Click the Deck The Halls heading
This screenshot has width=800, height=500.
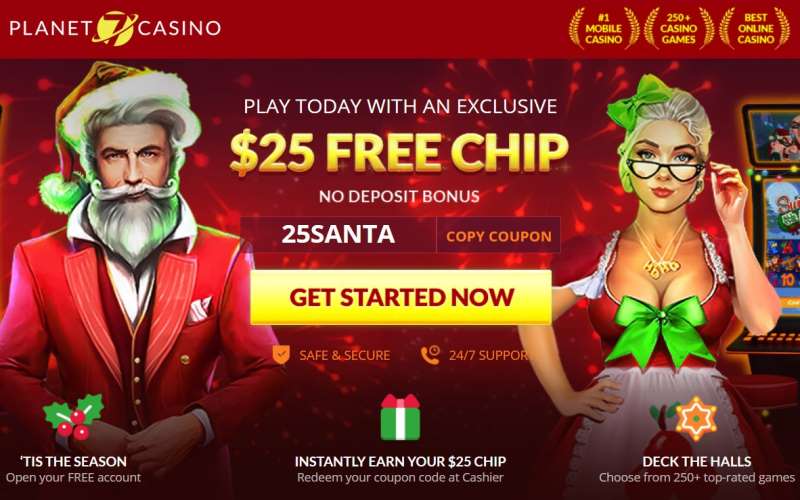pyautogui.click(x=696, y=462)
